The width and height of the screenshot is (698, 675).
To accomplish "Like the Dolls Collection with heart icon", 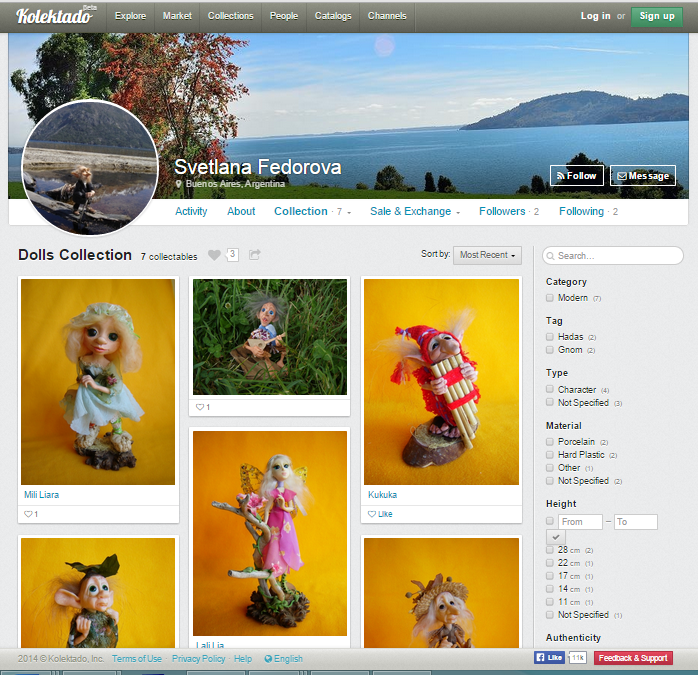I will [214, 255].
